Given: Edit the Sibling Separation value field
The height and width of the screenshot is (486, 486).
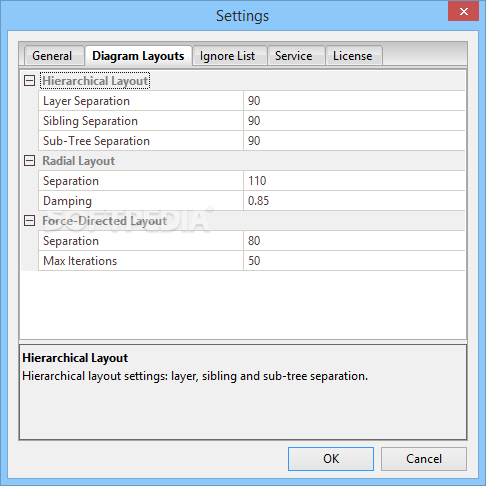Looking at the screenshot, I should click(x=354, y=121).
